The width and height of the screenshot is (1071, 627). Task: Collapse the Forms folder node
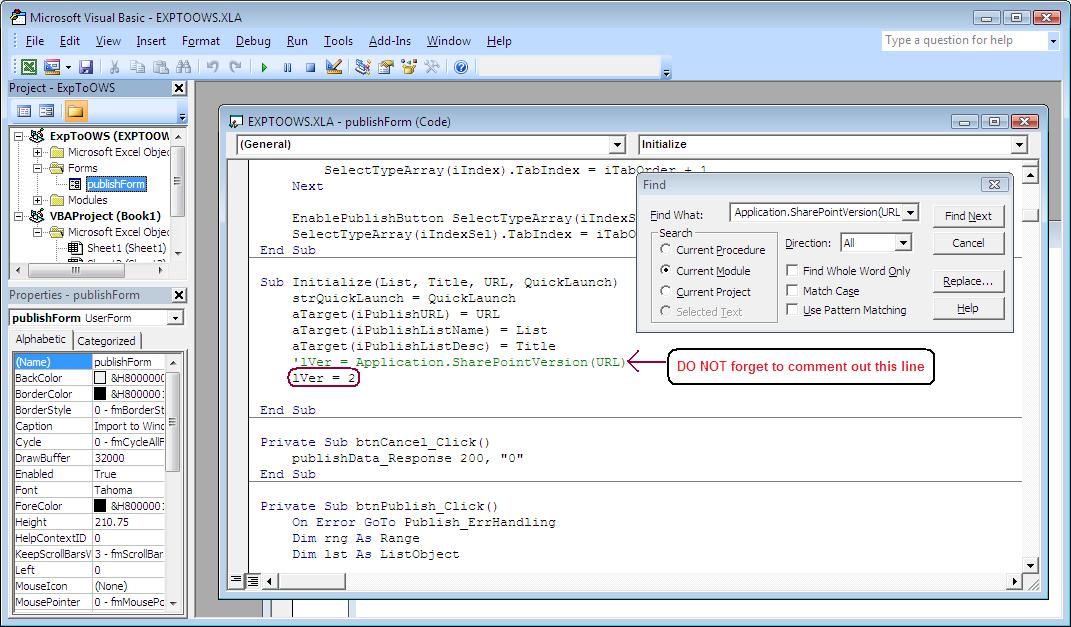click(x=38, y=168)
